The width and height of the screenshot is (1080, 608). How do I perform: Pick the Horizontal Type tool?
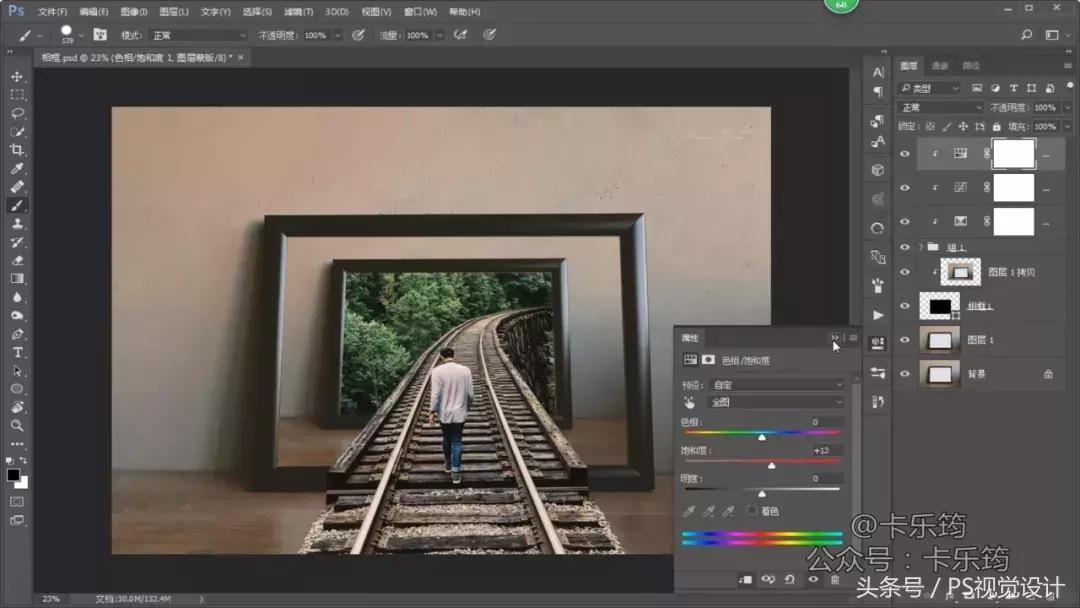click(x=17, y=352)
